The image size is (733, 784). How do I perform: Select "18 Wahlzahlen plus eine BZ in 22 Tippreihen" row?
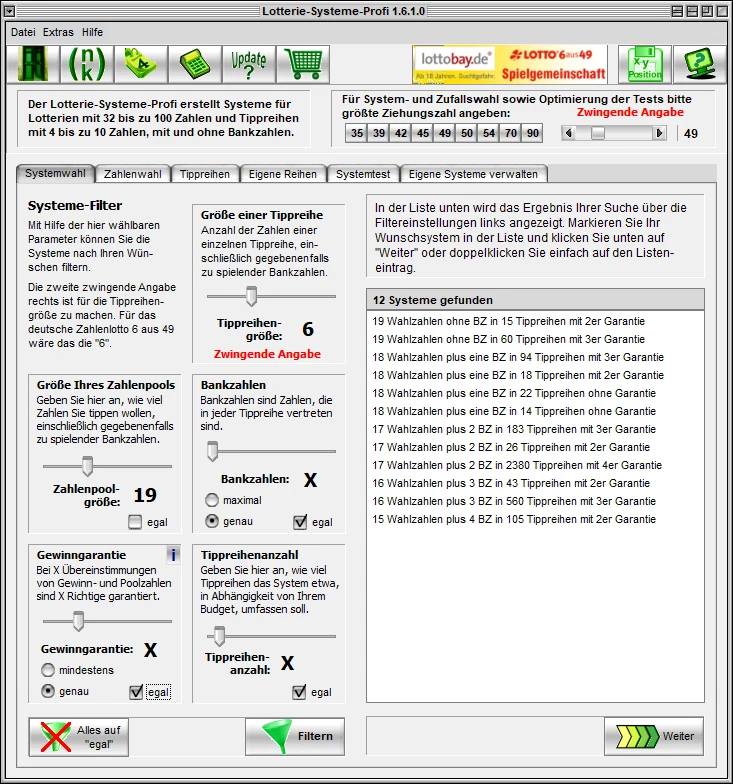click(535, 393)
